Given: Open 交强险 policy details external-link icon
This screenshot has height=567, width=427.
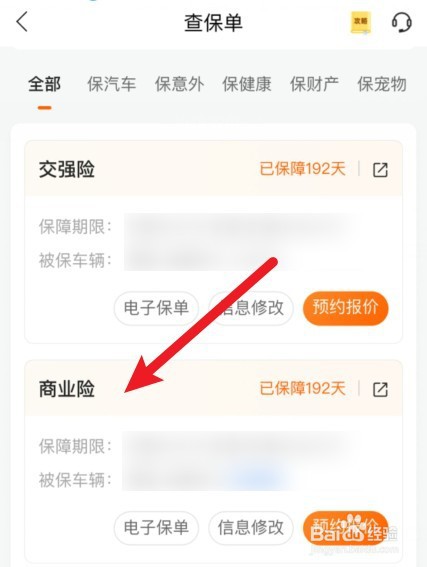Looking at the screenshot, I should (380, 170).
